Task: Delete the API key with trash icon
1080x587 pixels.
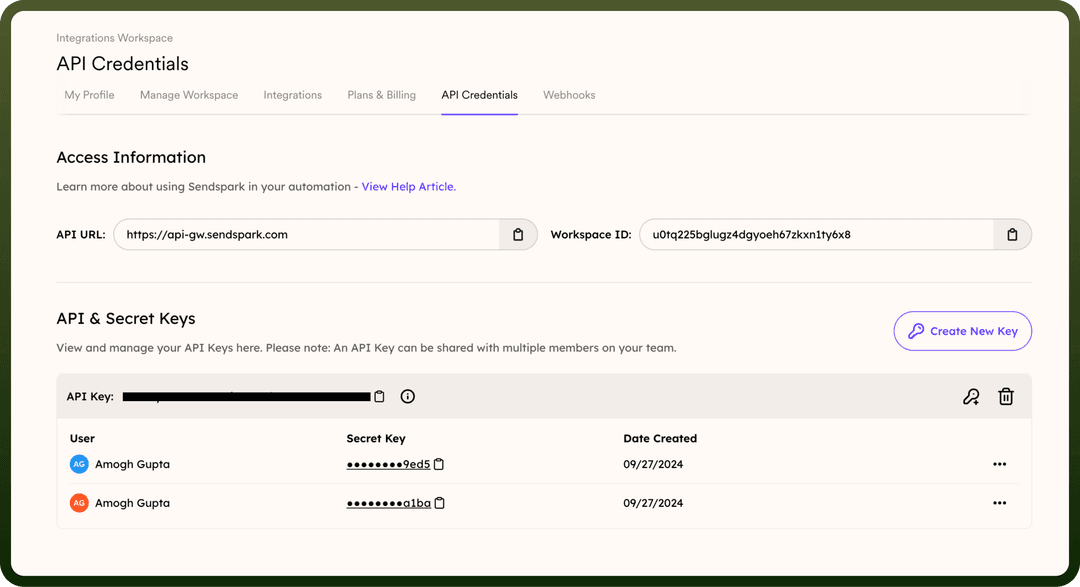Action: 1006,396
